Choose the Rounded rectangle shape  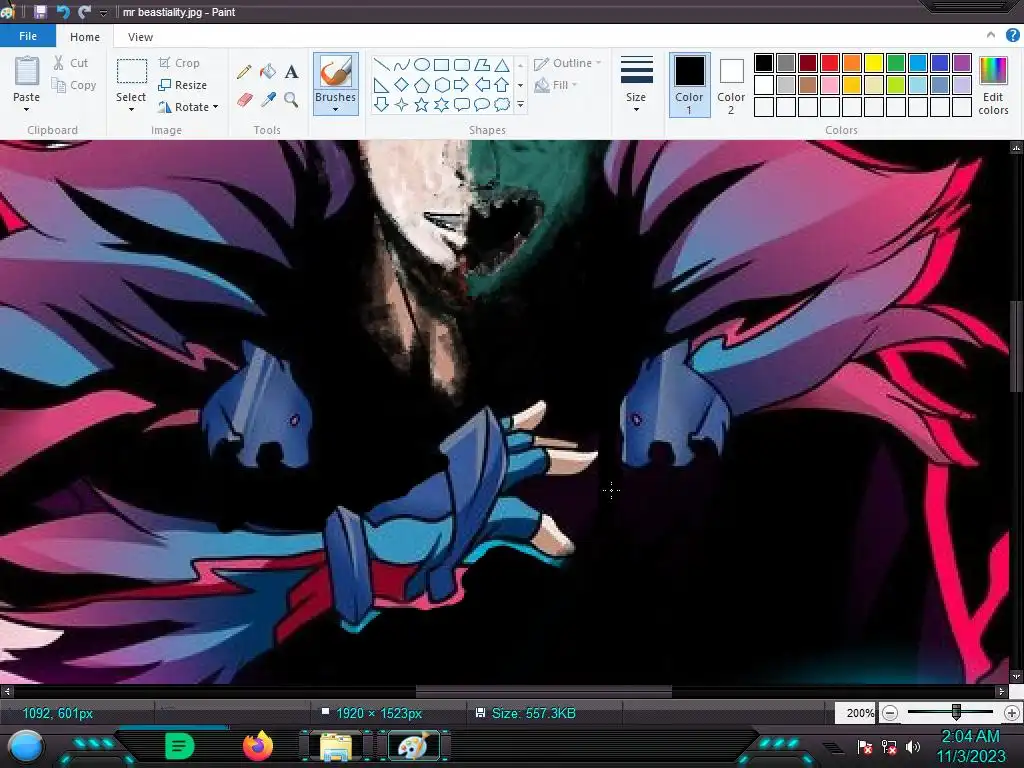[x=462, y=65]
